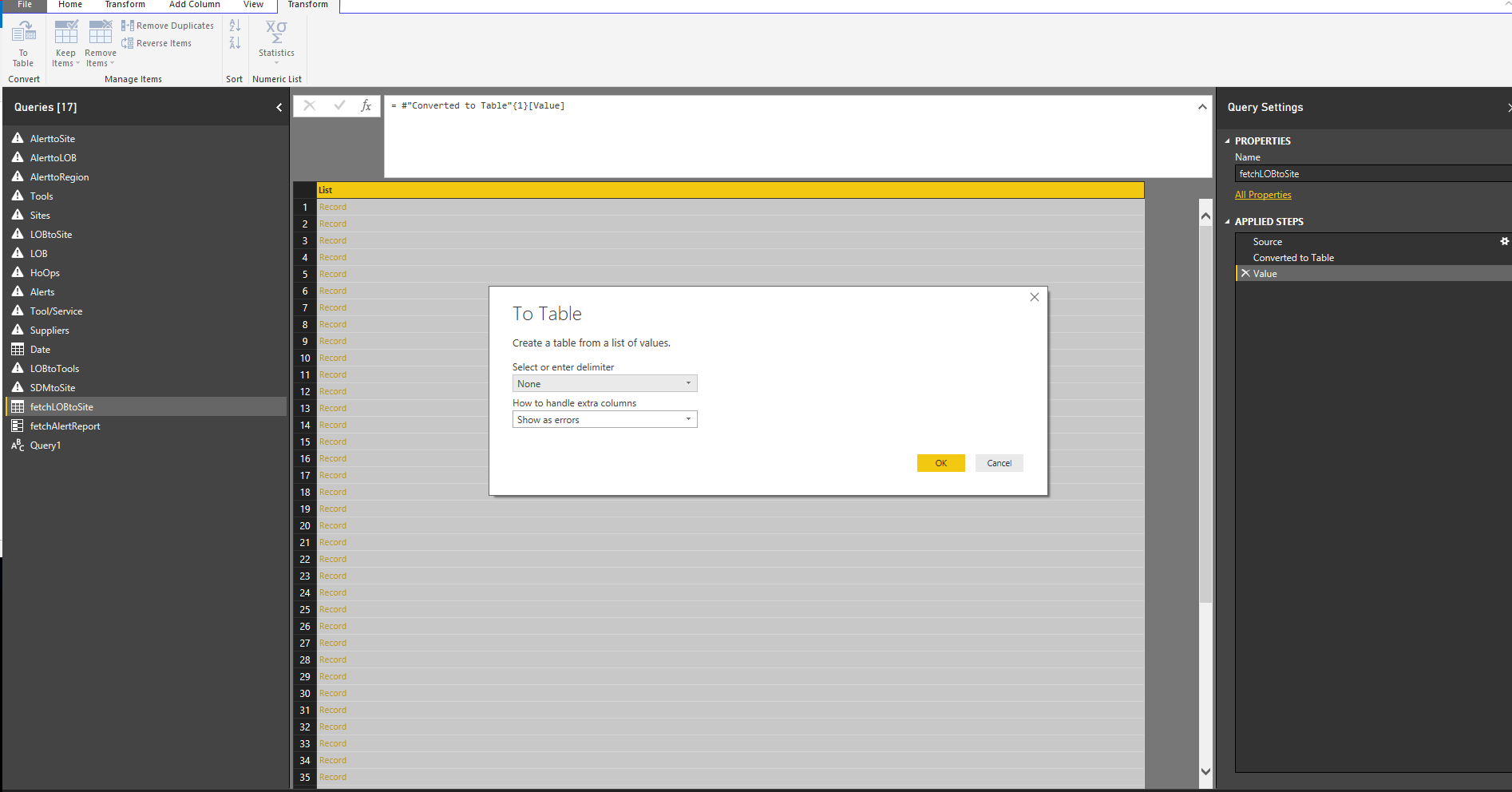Switch to the View ribbon tab
The width and height of the screenshot is (1512, 792).
coord(253,5)
